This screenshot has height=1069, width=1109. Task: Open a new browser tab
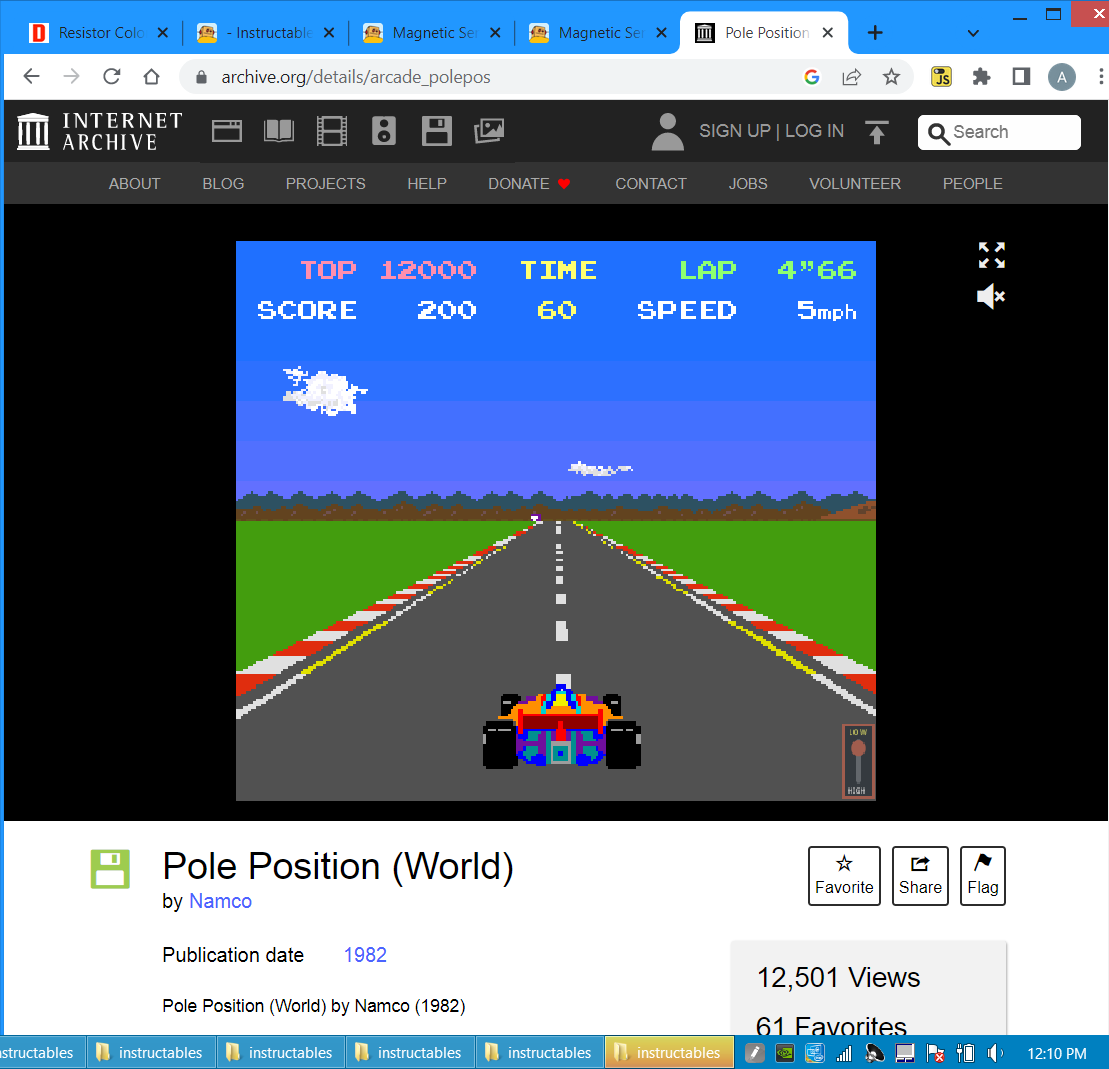click(x=875, y=33)
